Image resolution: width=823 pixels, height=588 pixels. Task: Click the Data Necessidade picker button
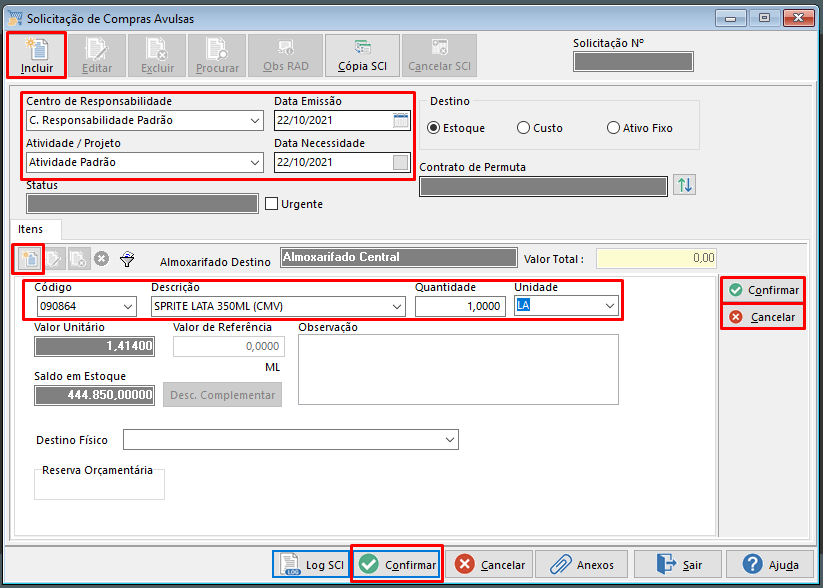[x=400, y=162]
